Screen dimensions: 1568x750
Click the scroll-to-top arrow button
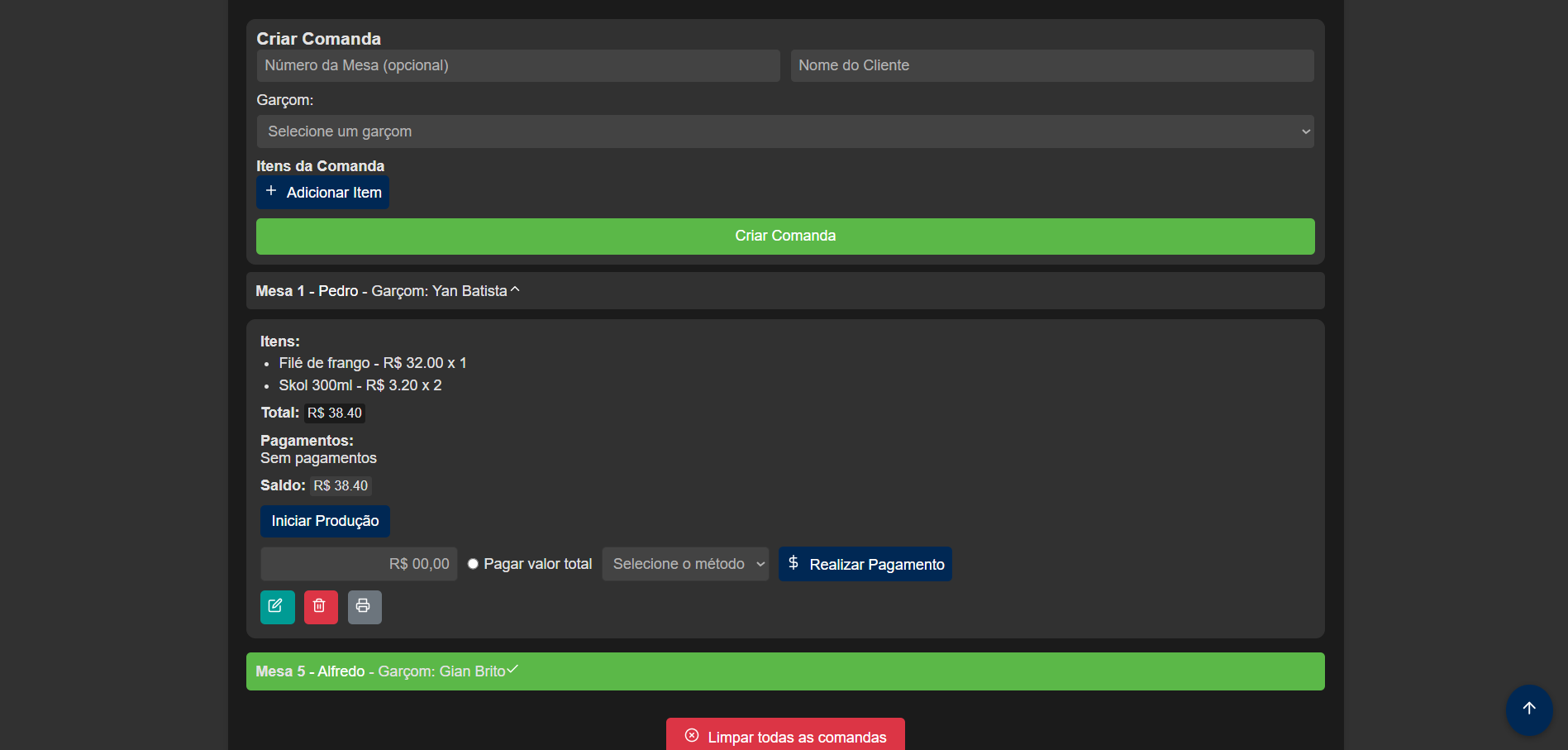tap(1528, 709)
